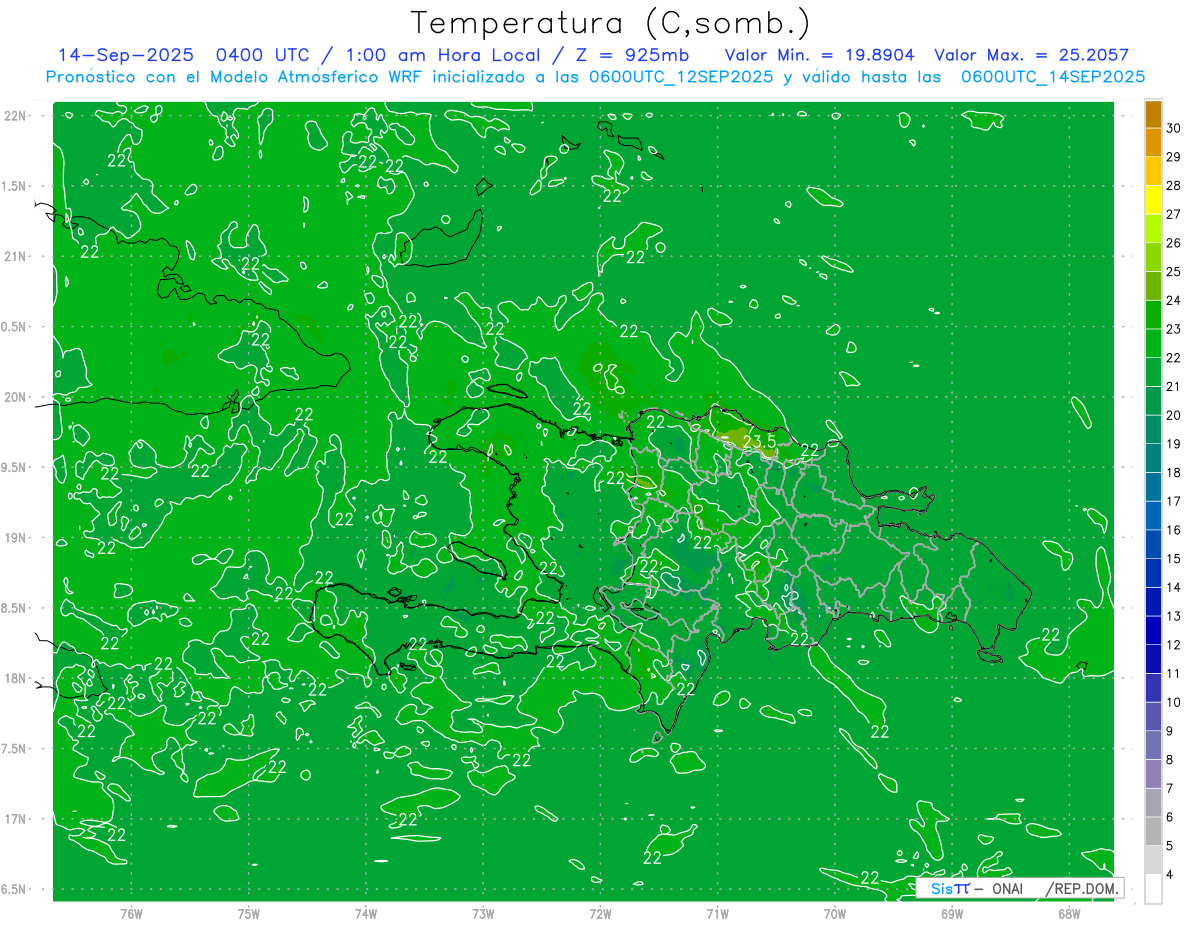The width and height of the screenshot is (1200, 927).
Task: Pick the dark blue swatch between 12 and 13
Action: (1153, 630)
